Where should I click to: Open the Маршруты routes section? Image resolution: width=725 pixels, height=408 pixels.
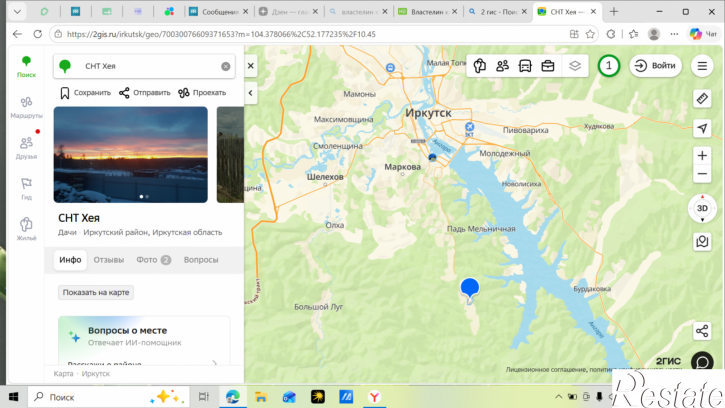point(26,107)
